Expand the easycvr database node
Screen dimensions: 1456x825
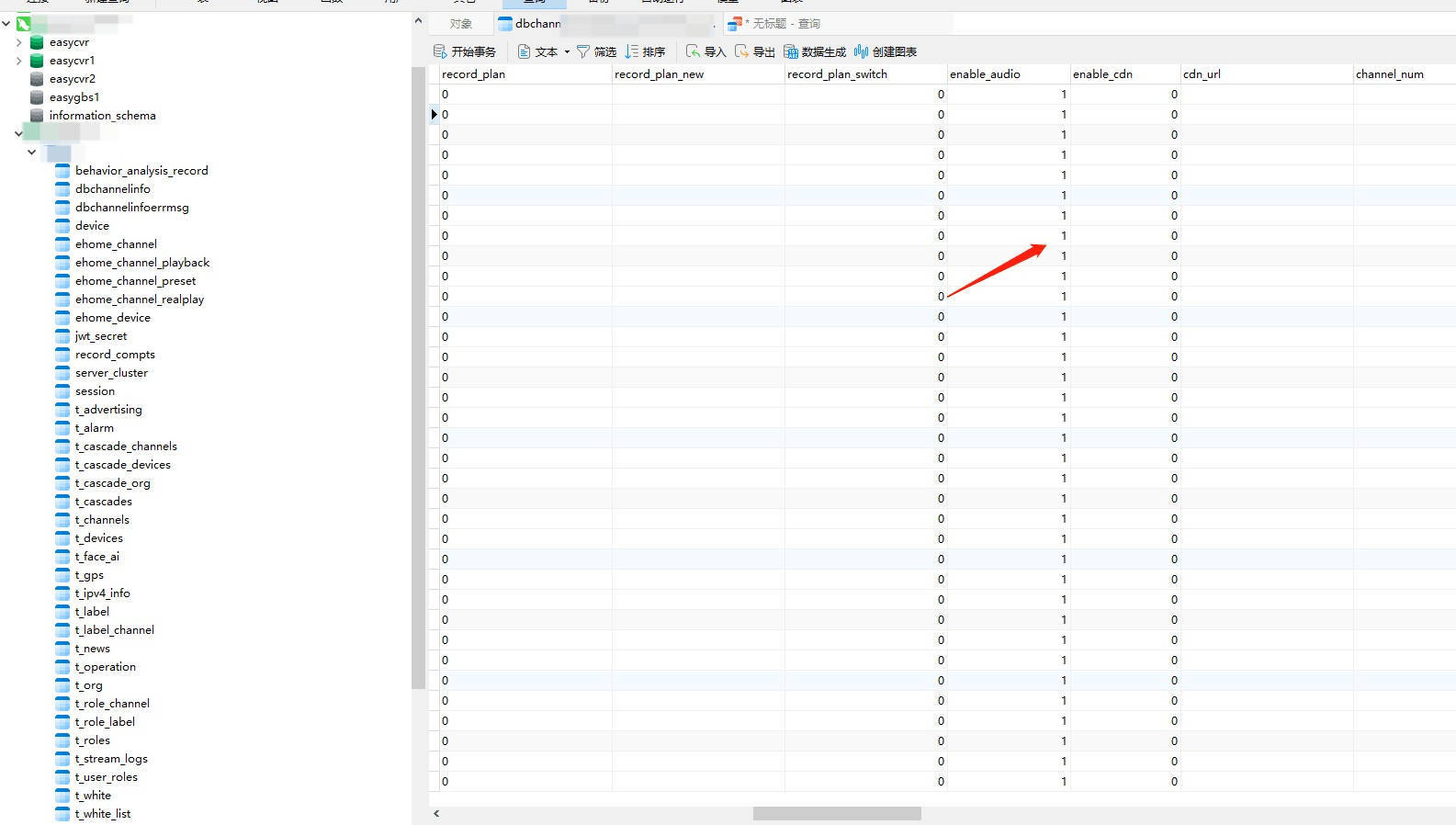coord(19,42)
